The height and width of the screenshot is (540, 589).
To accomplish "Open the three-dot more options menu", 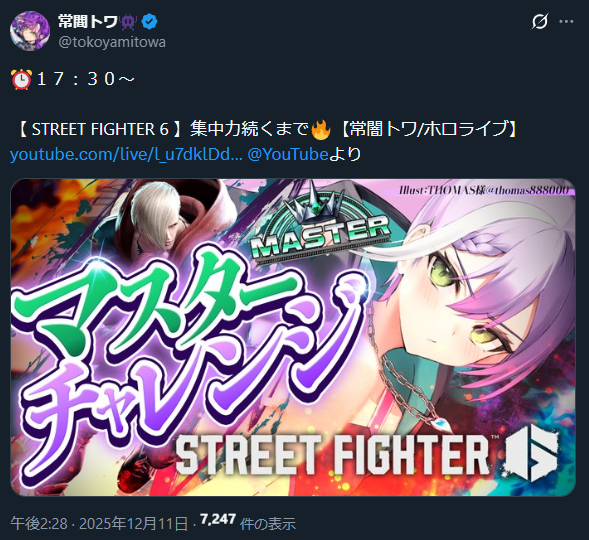I will 566,21.
